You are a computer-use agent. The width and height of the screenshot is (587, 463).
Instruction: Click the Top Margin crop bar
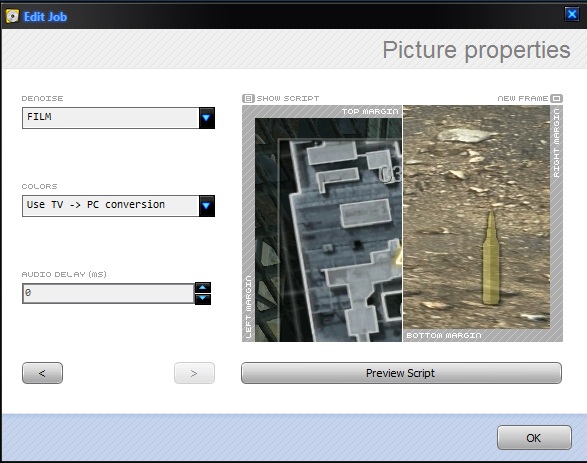tap(322, 112)
